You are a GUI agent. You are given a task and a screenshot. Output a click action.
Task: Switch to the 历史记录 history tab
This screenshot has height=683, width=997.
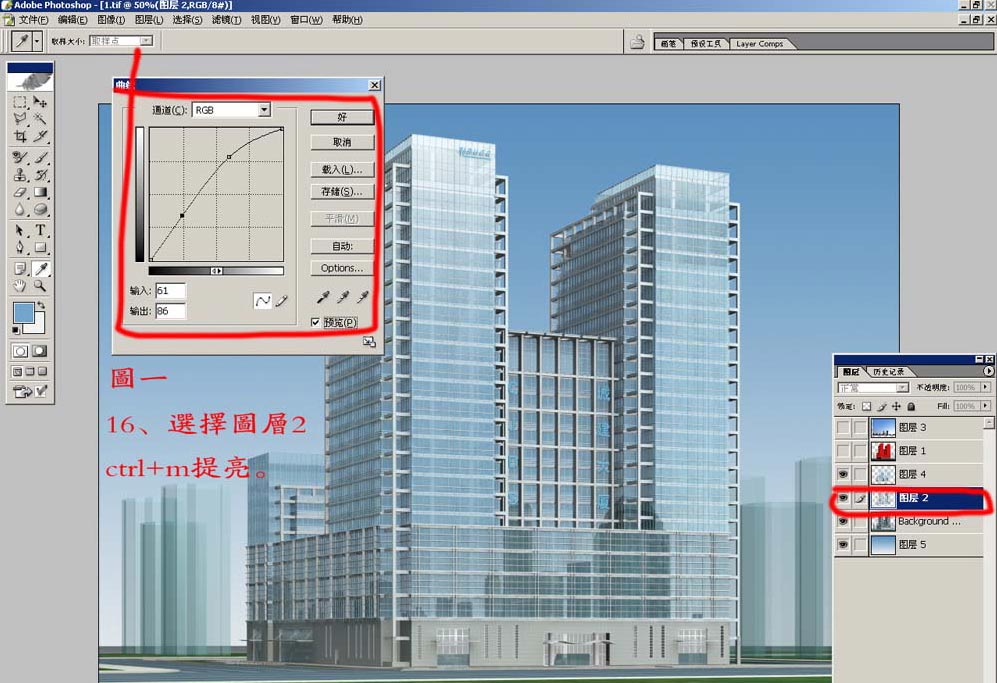pos(889,372)
